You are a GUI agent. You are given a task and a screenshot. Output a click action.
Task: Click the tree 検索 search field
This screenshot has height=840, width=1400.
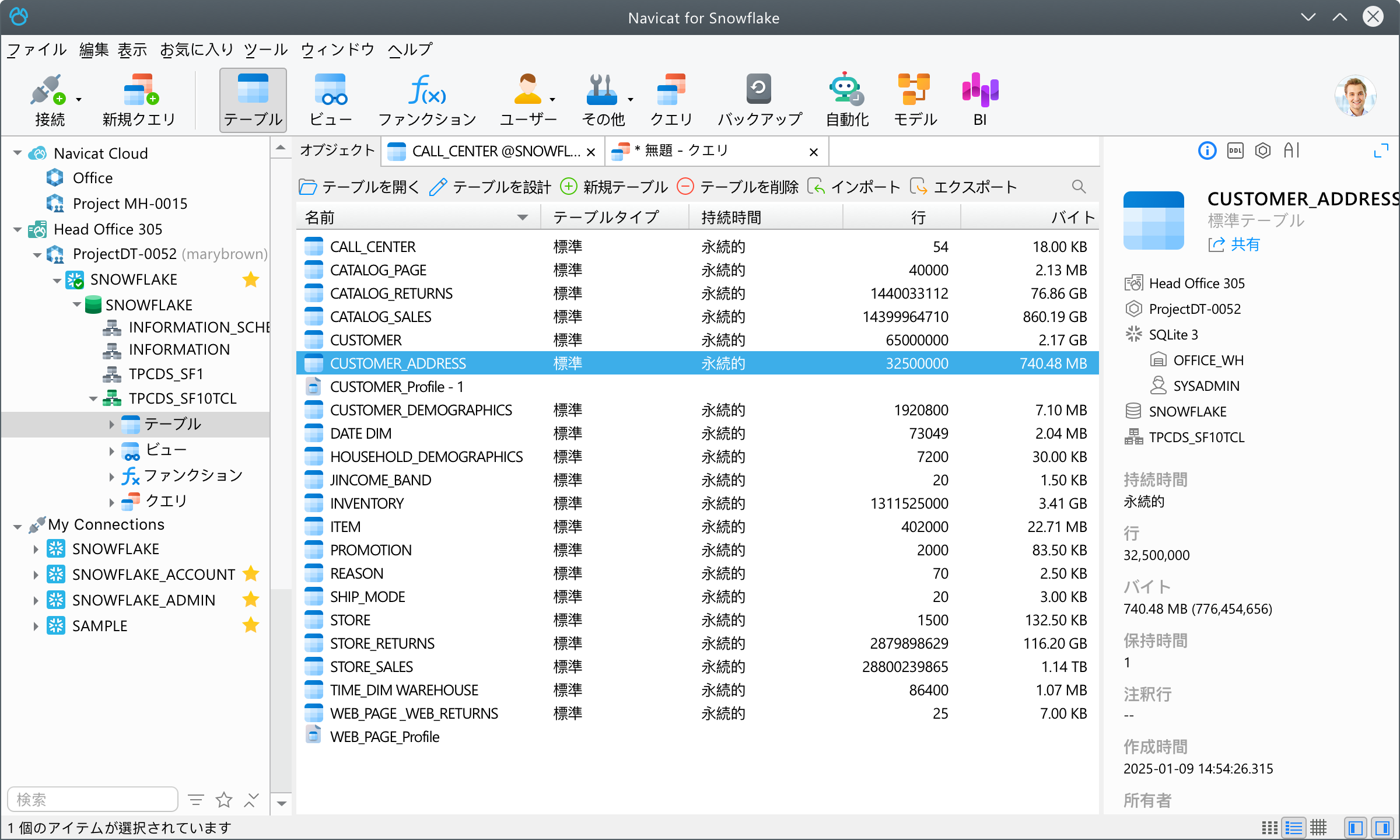tap(93, 799)
